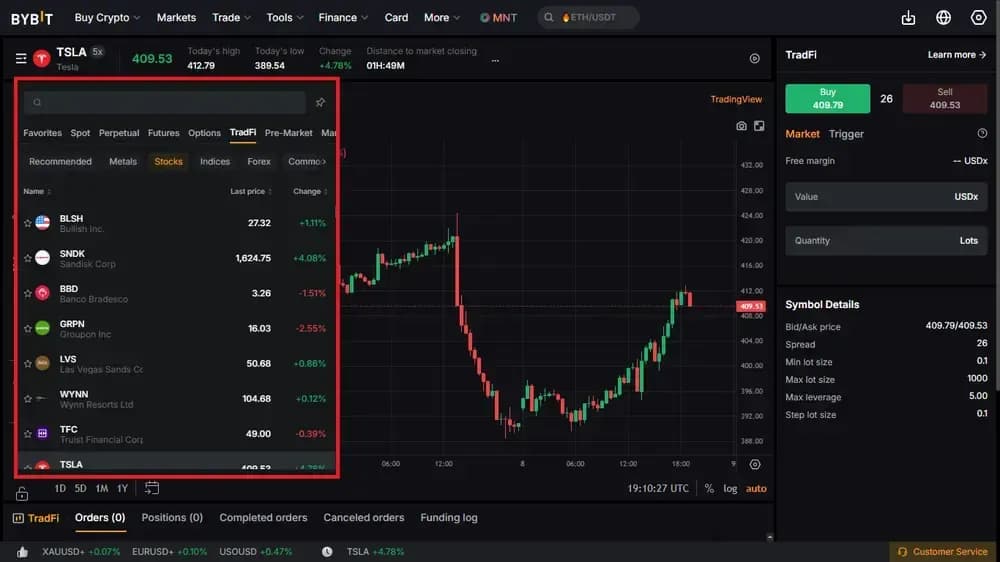Favorite GRPN with its star

tap(27, 329)
